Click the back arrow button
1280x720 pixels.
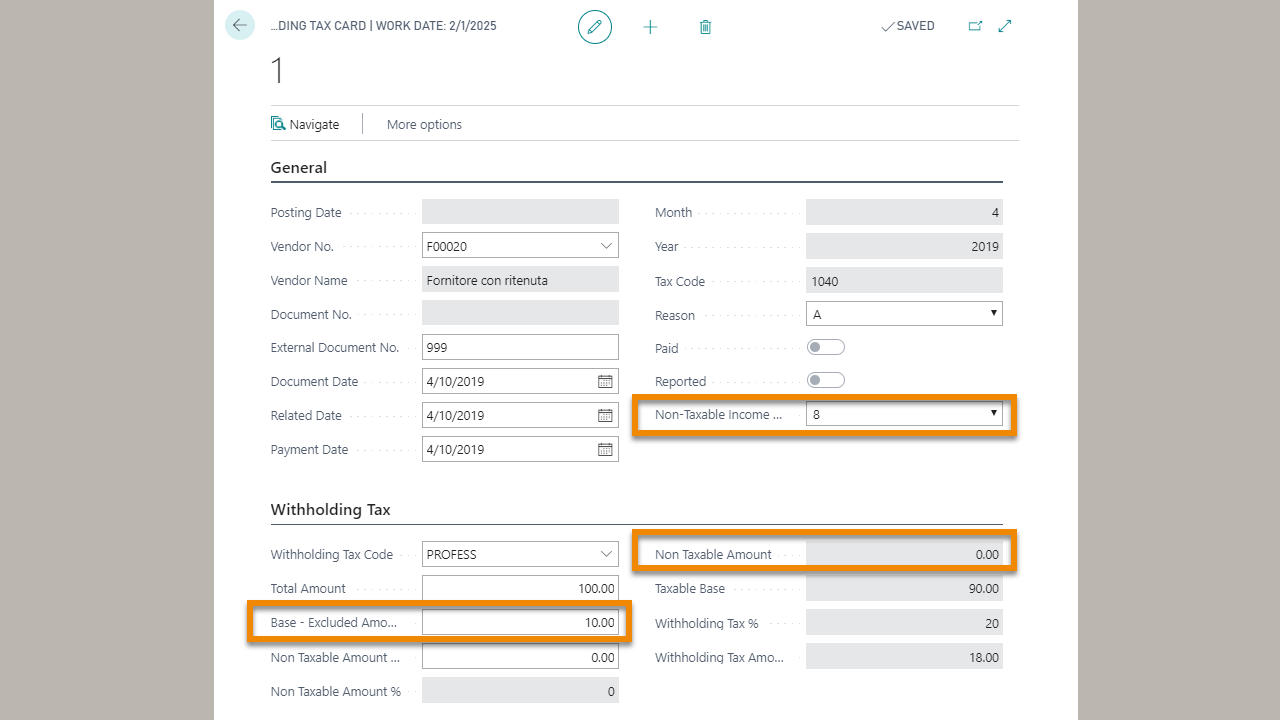(x=240, y=26)
